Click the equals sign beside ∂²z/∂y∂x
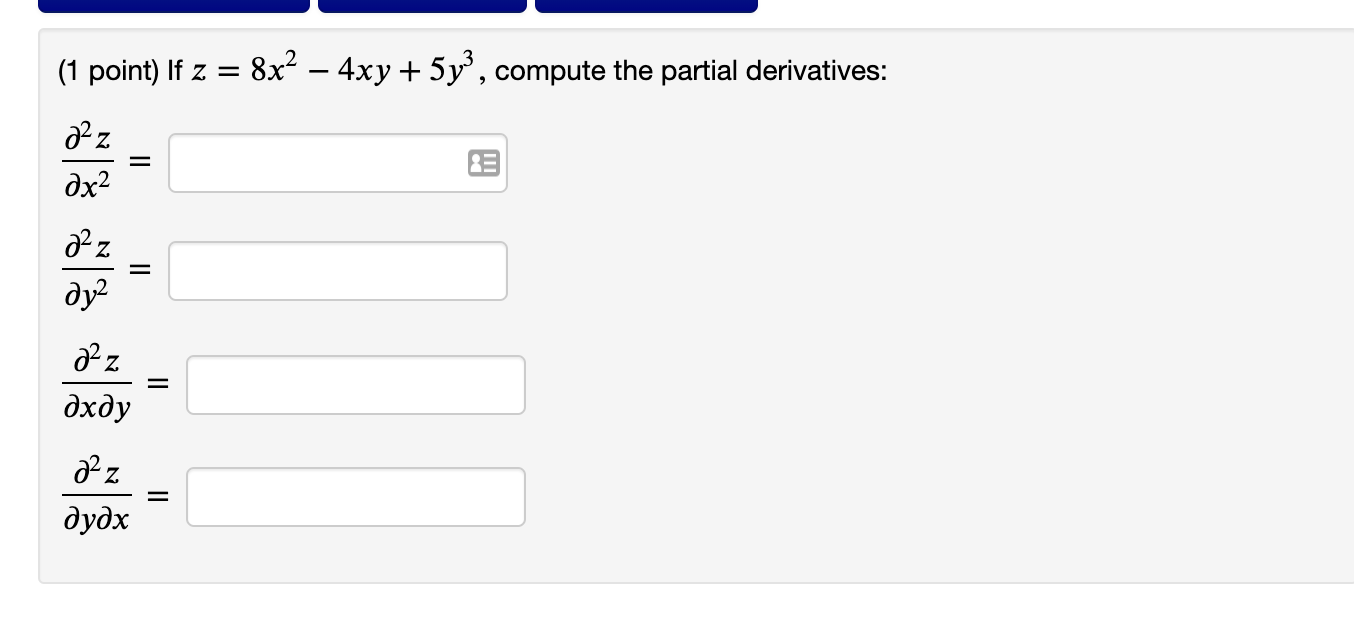This screenshot has width=1354, height=620. (x=158, y=496)
